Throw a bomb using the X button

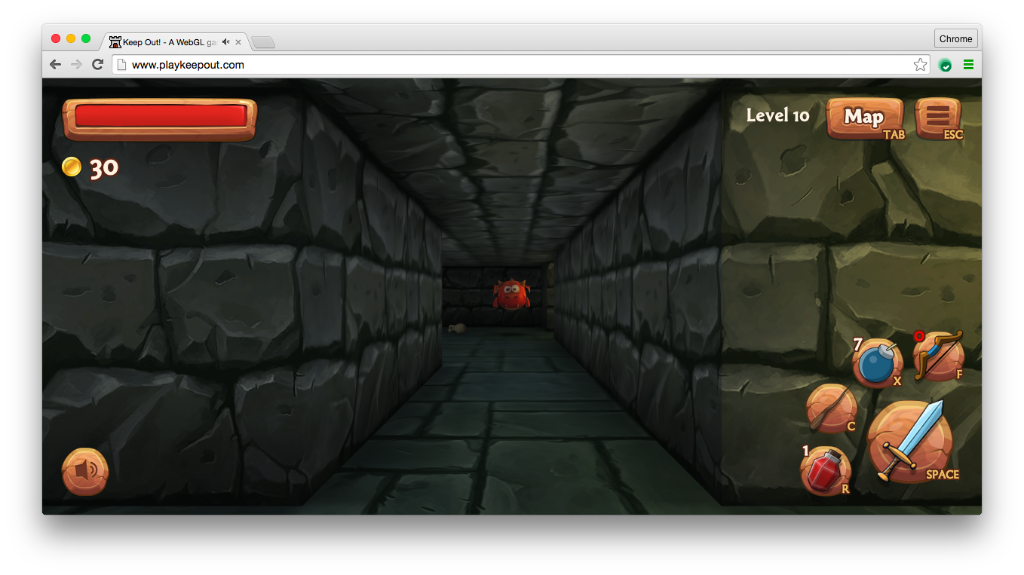coord(877,363)
